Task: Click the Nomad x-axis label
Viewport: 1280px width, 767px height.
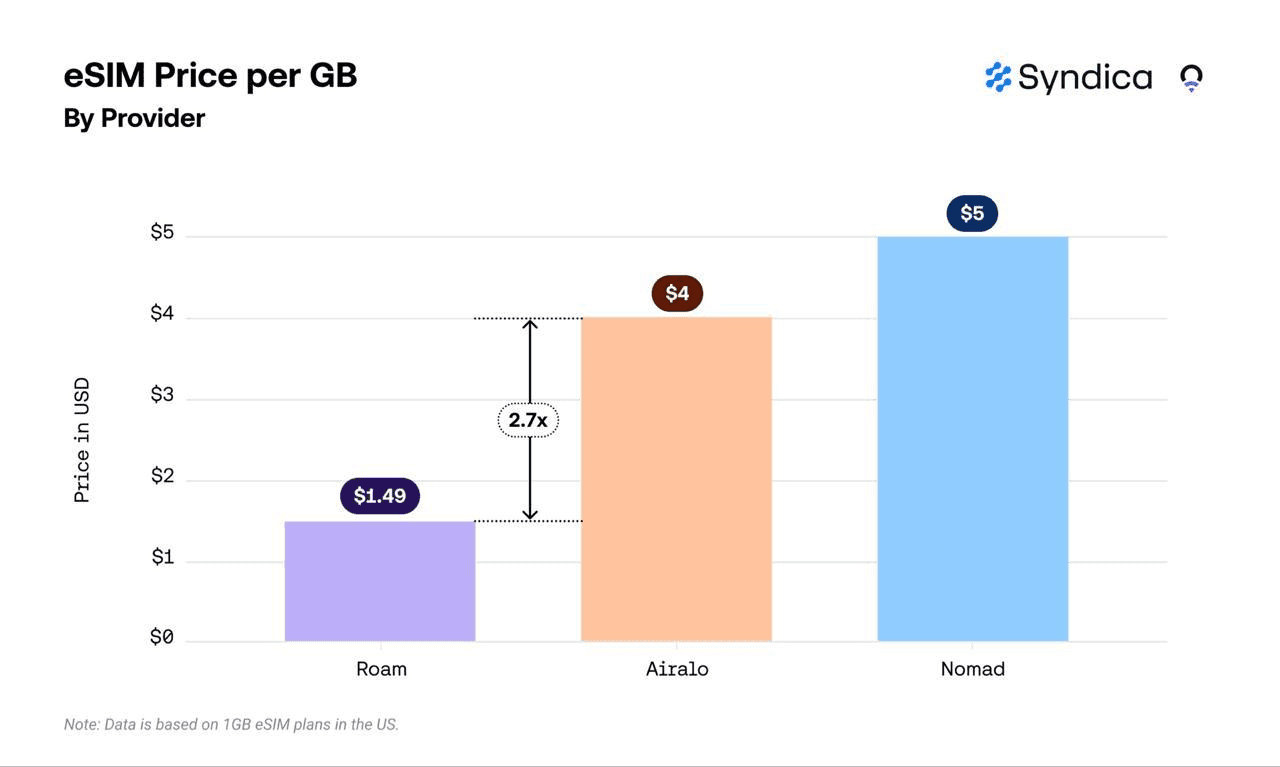Action: (972, 669)
